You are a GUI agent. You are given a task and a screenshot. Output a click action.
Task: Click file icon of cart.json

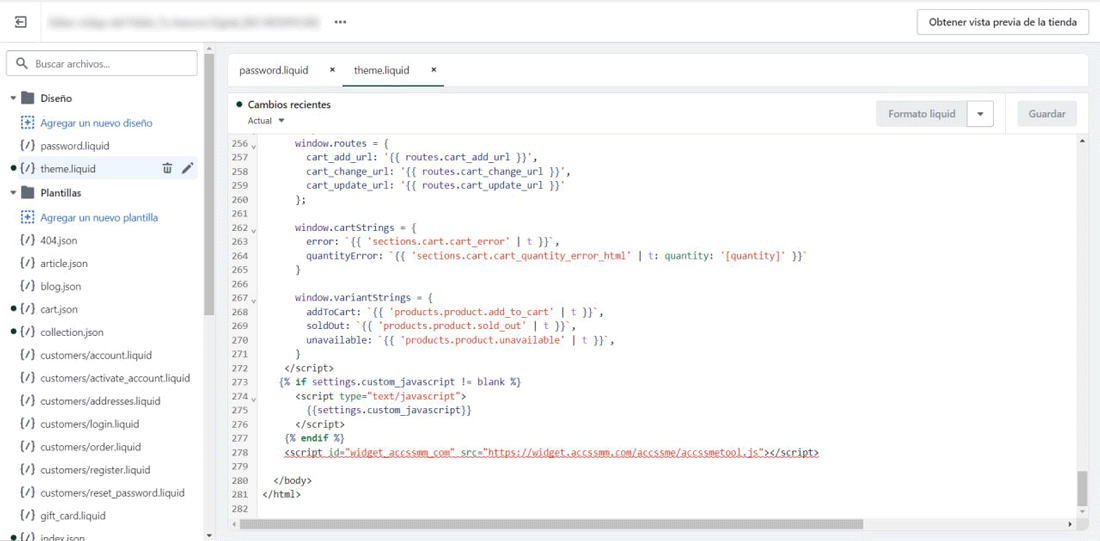pos(27,309)
